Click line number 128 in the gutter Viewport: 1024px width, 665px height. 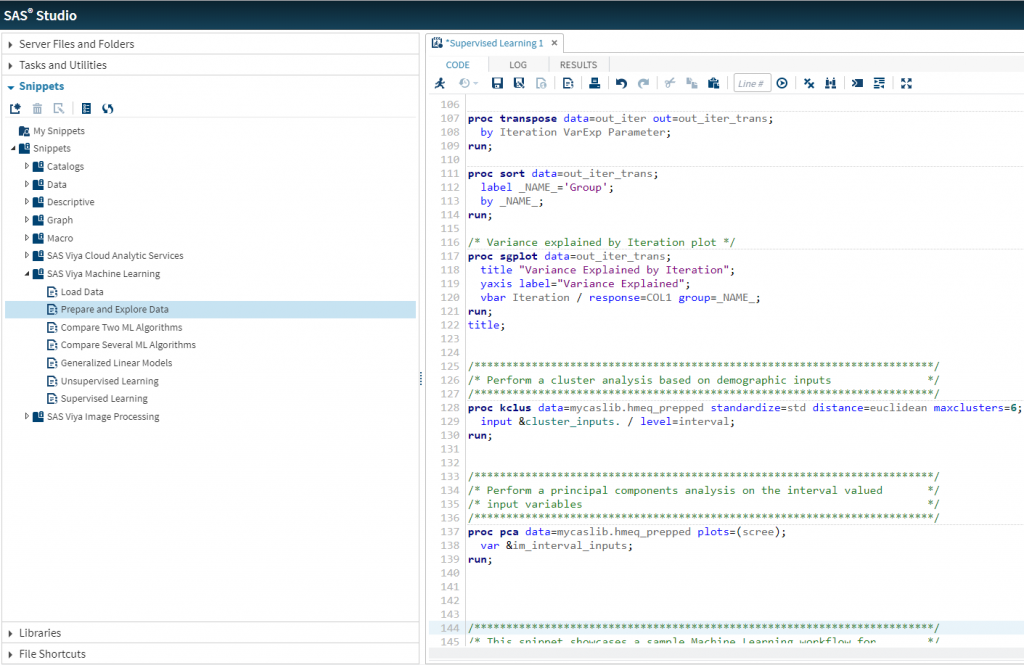450,408
